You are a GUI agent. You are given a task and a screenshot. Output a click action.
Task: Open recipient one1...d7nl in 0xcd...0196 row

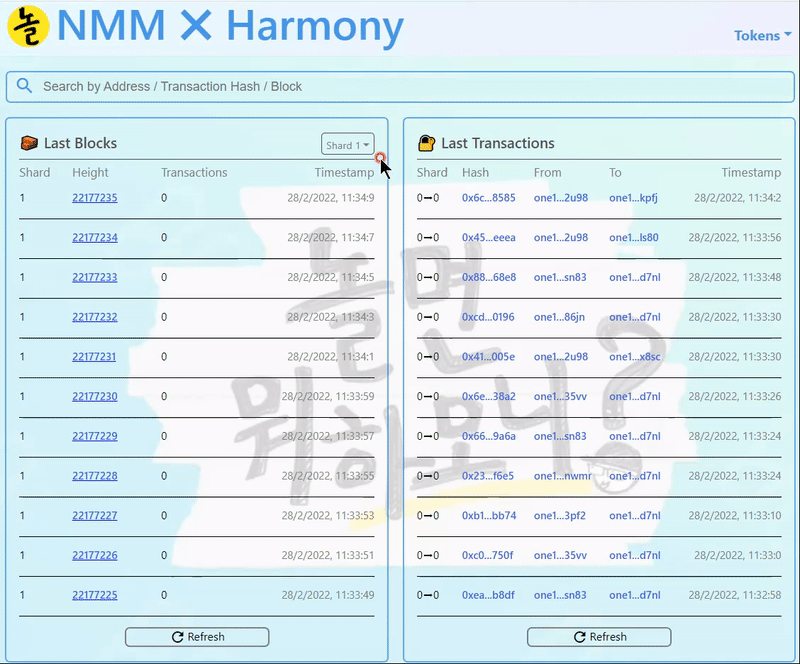[635, 317]
